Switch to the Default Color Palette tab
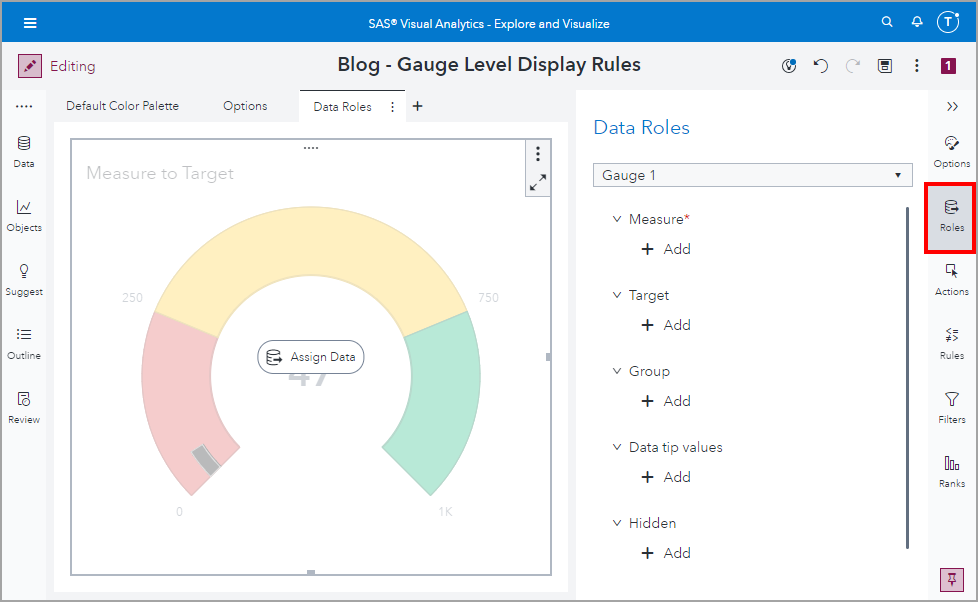Image resolution: width=978 pixels, height=602 pixels. pyautogui.click(x=121, y=104)
